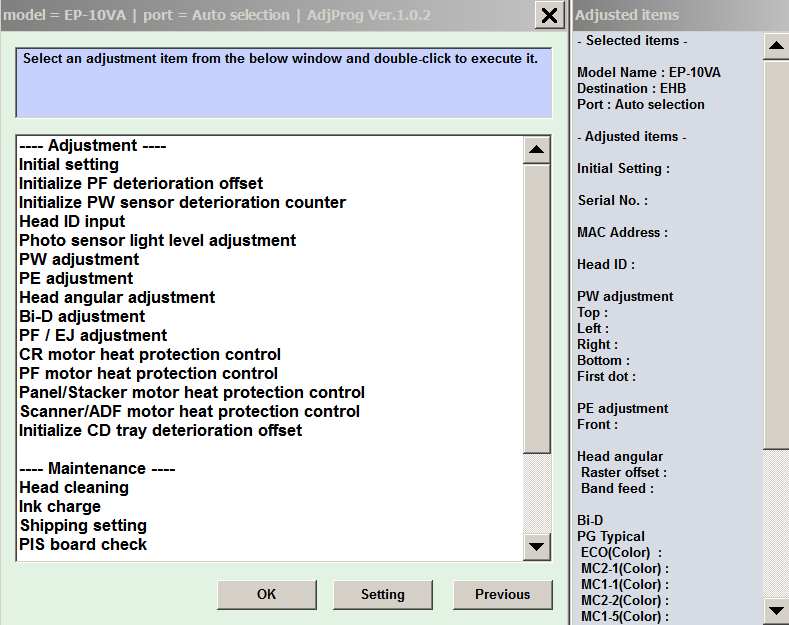Select 'PF / EJ adjustment' item
Screen dimensions: 789x625
pos(93,335)
